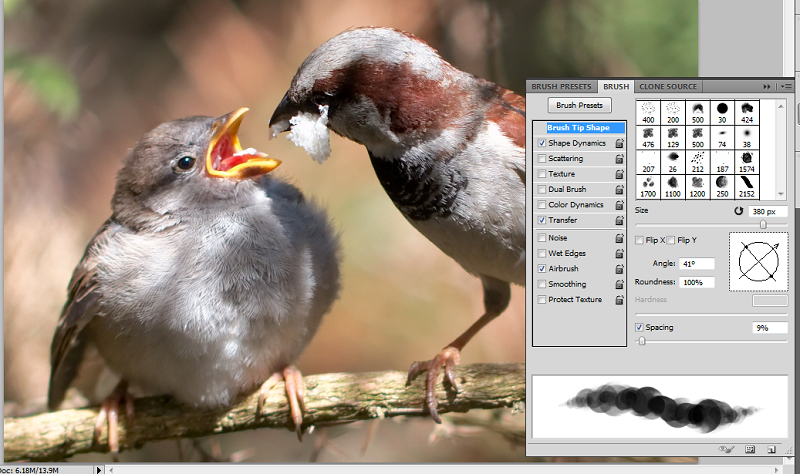Select the 1574 brush tip
Viewport: 800px width, 474px height.
pyautogui.click(x=747, y=162)
